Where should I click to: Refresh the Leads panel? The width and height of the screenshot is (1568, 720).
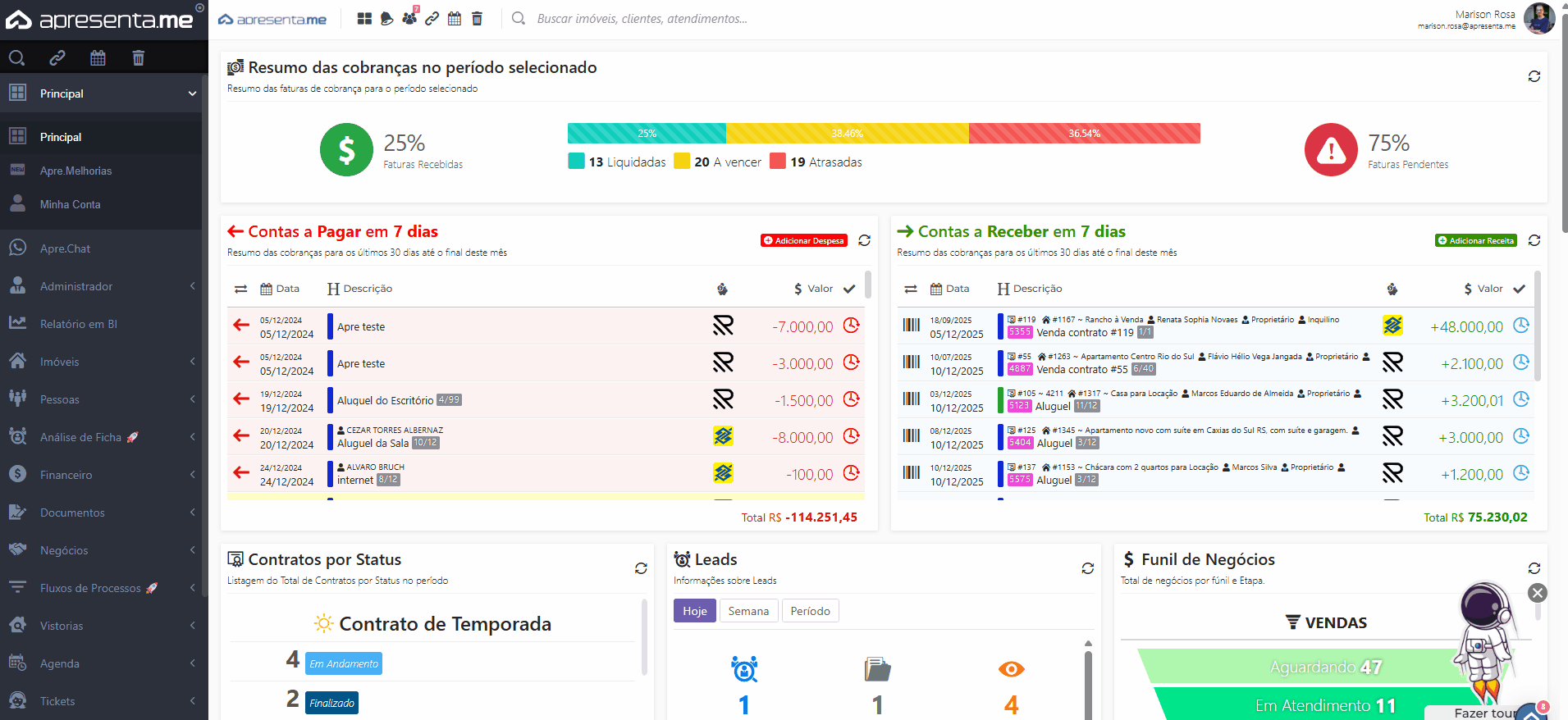point(1087,568)
